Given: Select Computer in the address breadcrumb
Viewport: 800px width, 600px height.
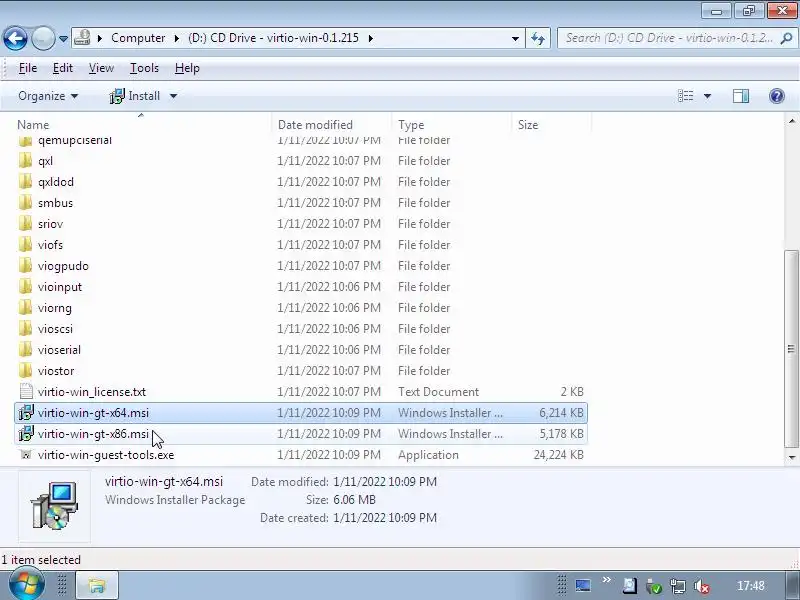Looking at the screenshot, I should (138, 38).
